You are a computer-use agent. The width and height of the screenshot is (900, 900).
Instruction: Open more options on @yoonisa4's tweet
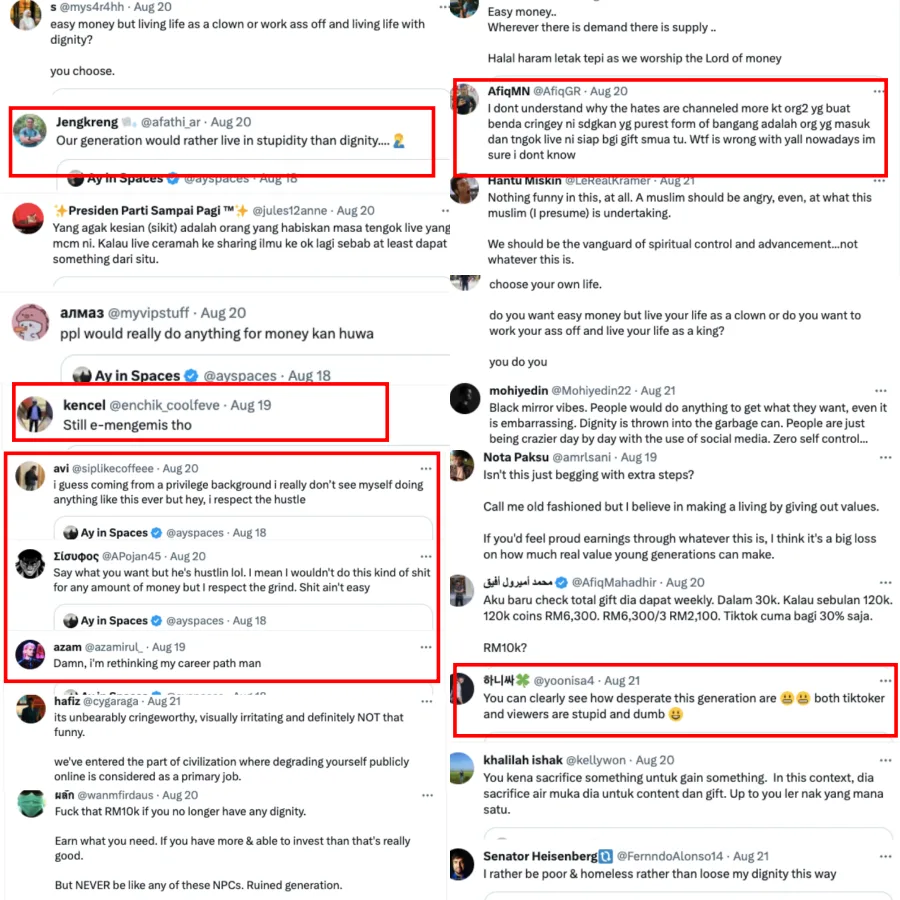coord(885,681)
